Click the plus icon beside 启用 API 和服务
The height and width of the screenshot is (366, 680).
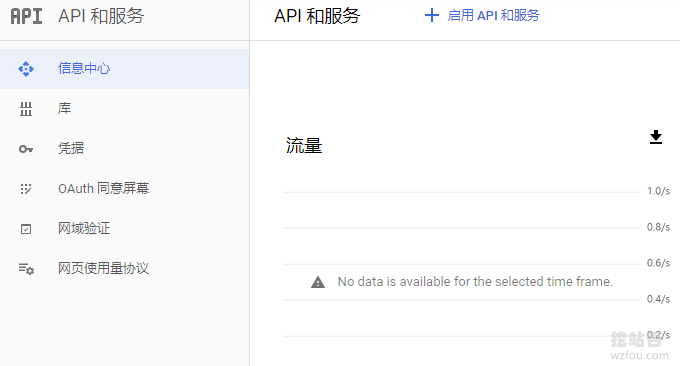point(432,16)
